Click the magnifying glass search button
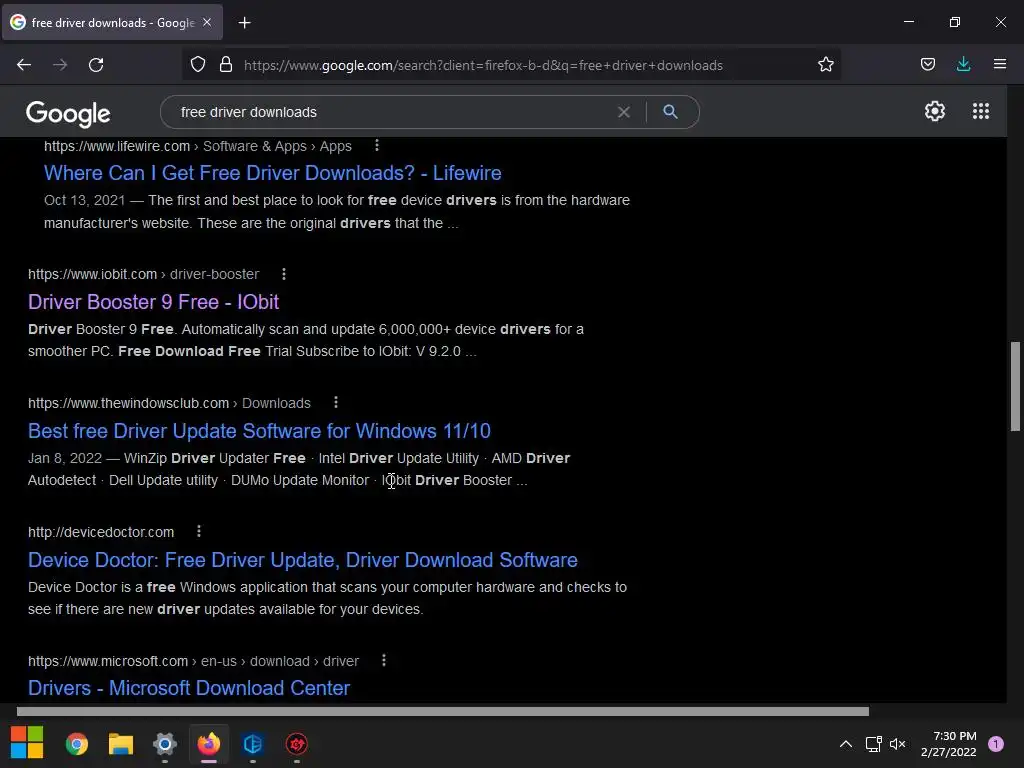 [670, 112]
